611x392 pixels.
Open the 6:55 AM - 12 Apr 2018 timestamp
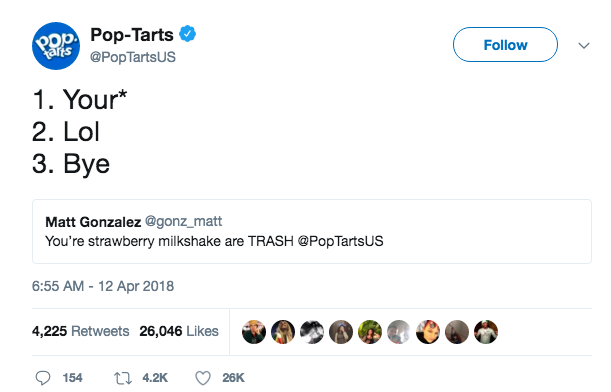coord(103,286)
